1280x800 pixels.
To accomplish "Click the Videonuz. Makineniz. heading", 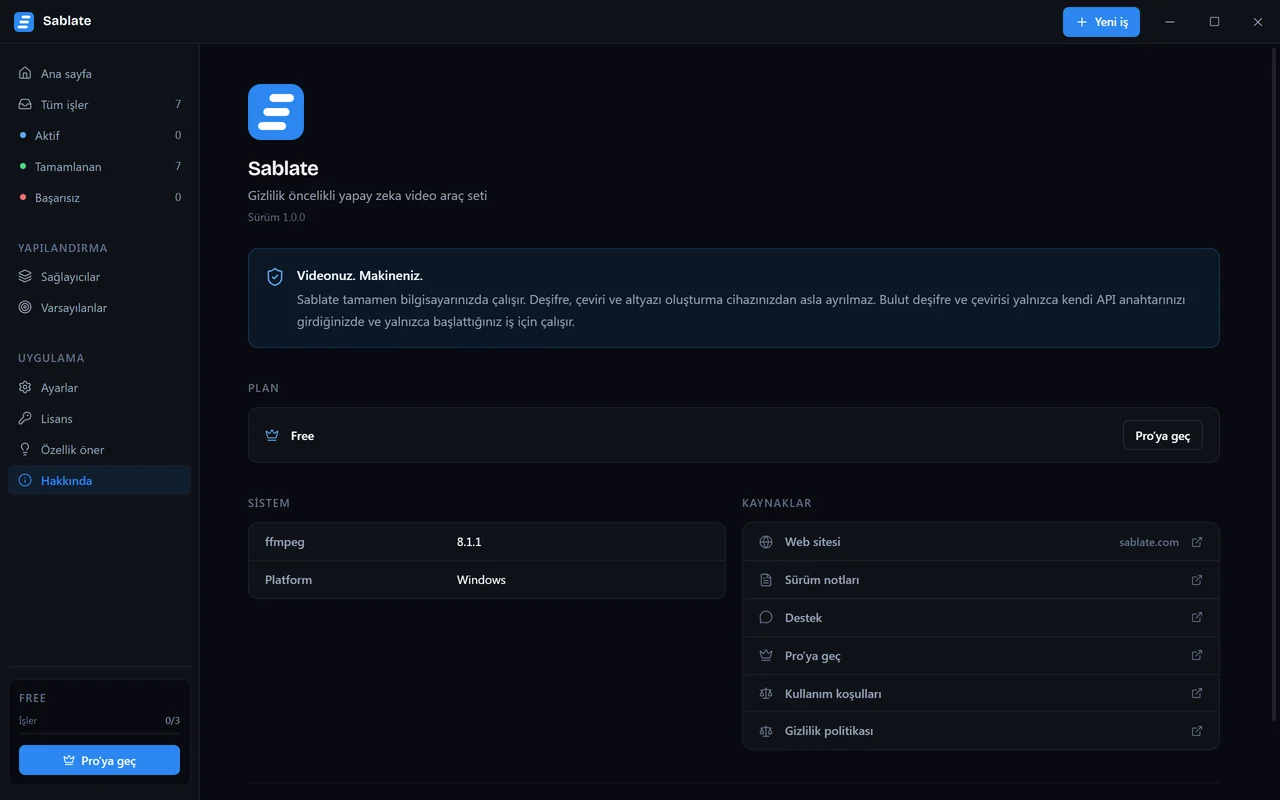I will tap(360, 276).
